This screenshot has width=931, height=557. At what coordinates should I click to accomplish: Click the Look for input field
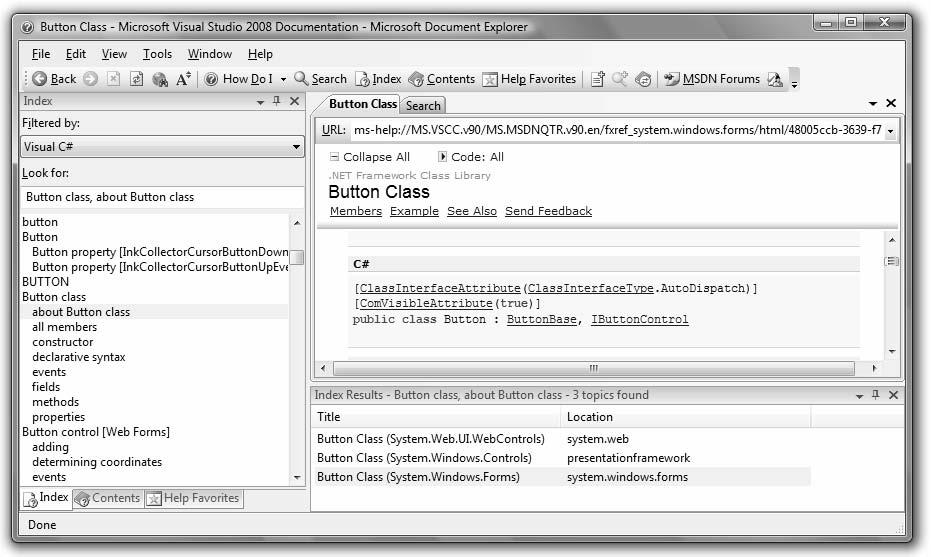point(162,197)
